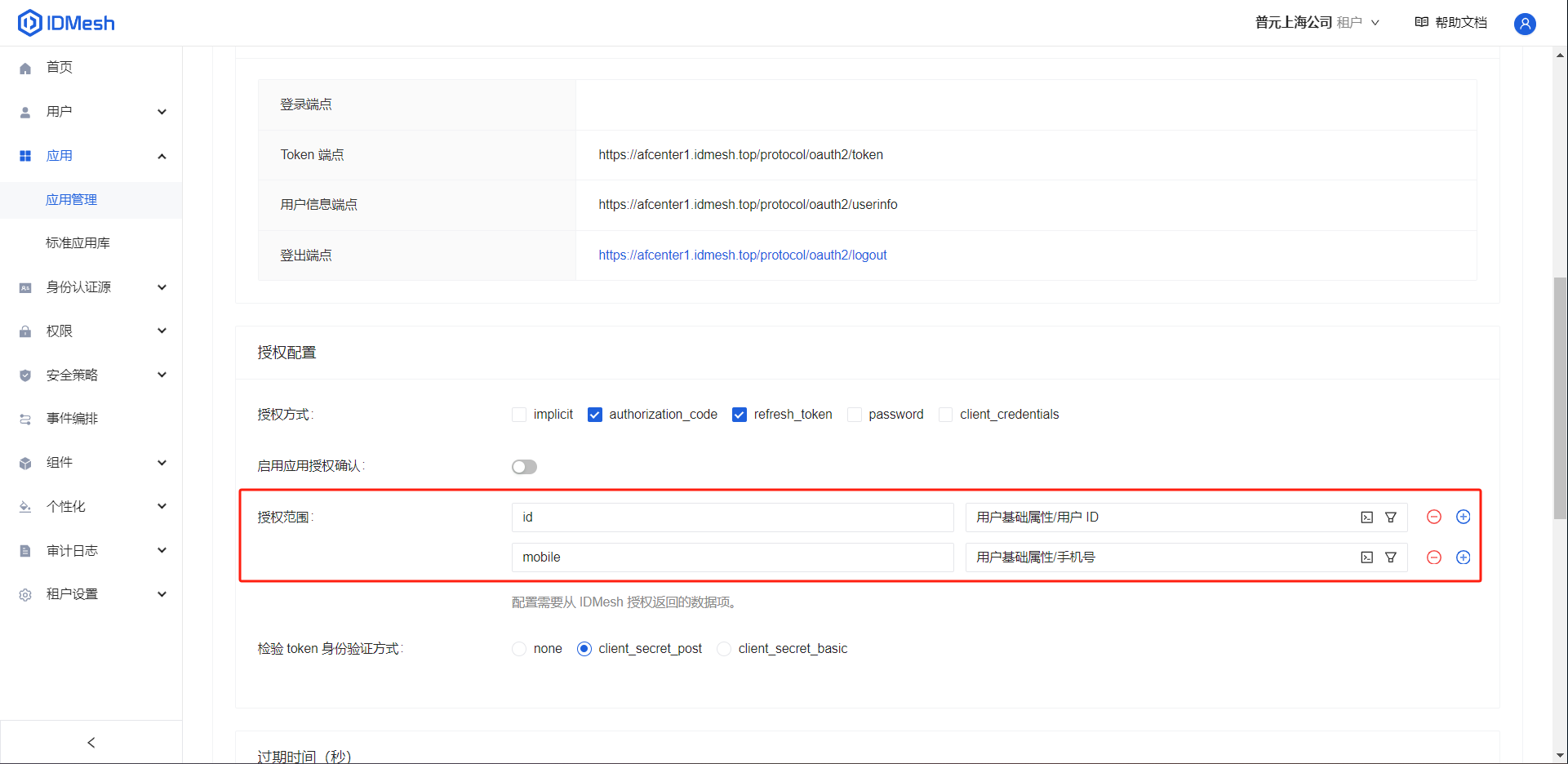The height and width of the screenshot is (764, 1568).
Task: Add a scope row after mobile with plus icon
Action: pyautogui.click(x=1463, y=557)
